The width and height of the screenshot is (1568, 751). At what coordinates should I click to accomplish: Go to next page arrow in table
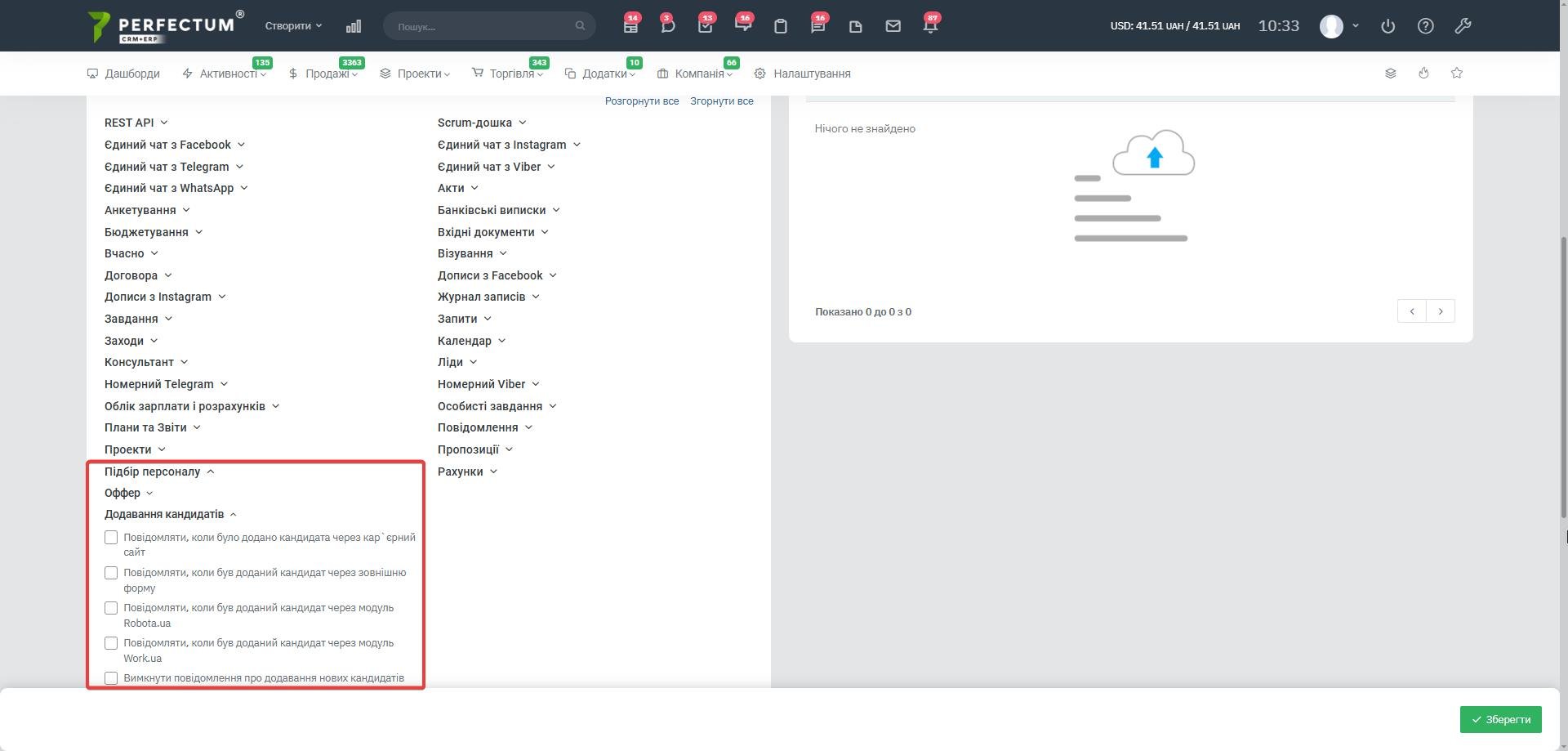point(1441,311)
